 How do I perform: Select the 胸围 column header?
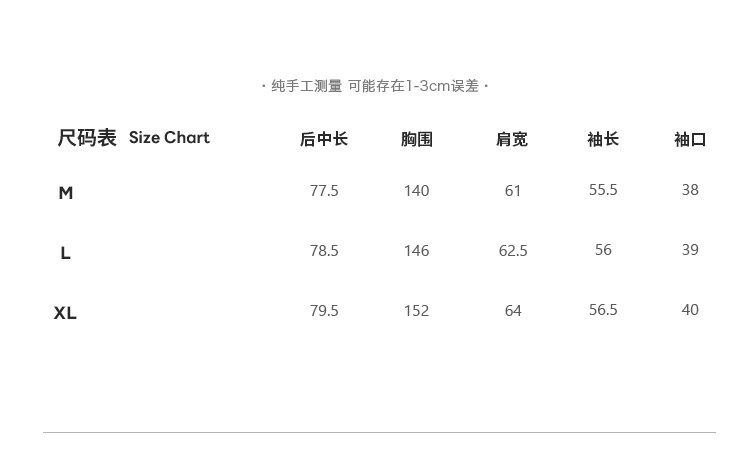(416, 139)
